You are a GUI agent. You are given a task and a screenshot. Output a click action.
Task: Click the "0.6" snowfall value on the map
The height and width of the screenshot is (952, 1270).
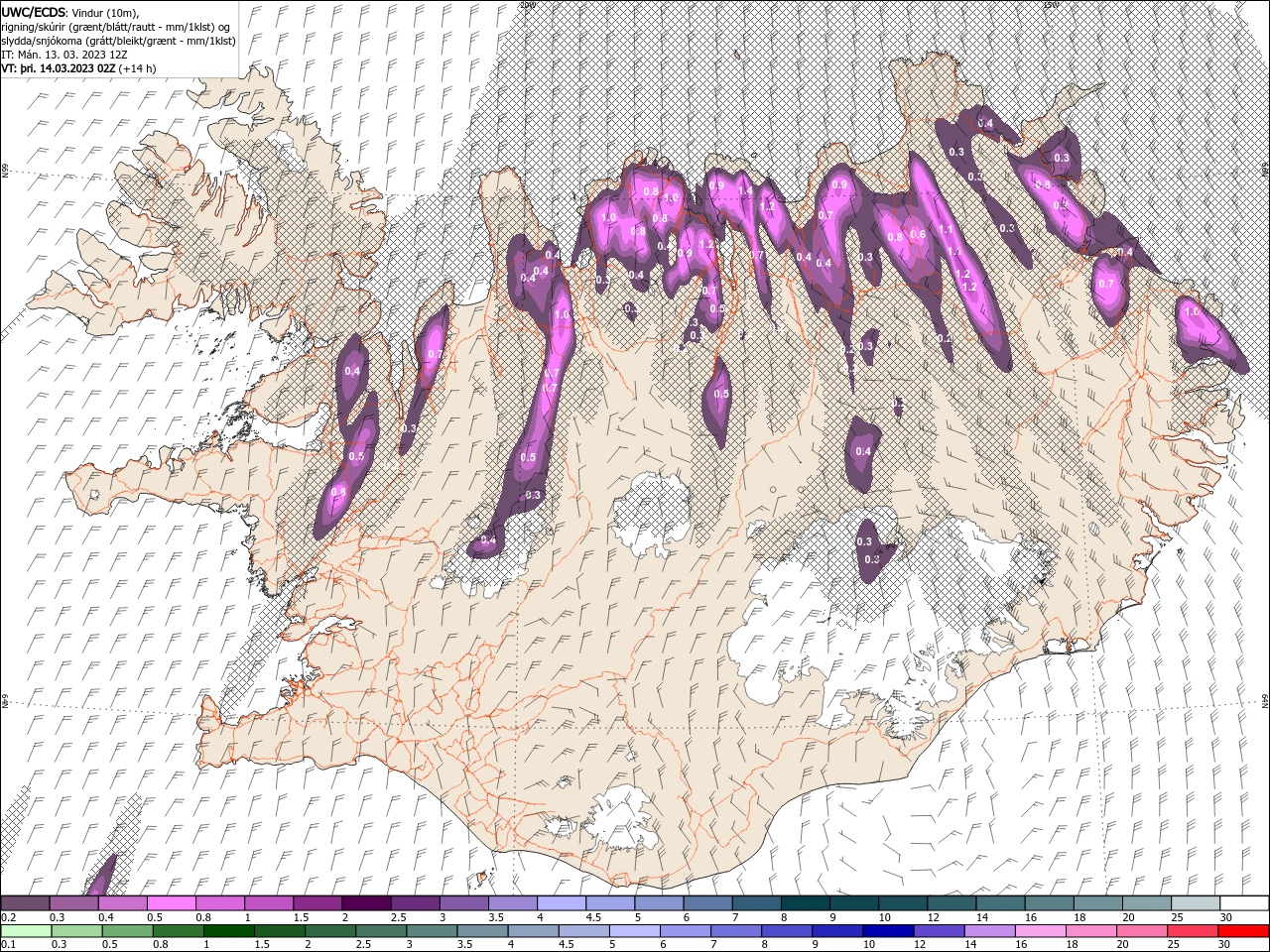tap(918, 235)
